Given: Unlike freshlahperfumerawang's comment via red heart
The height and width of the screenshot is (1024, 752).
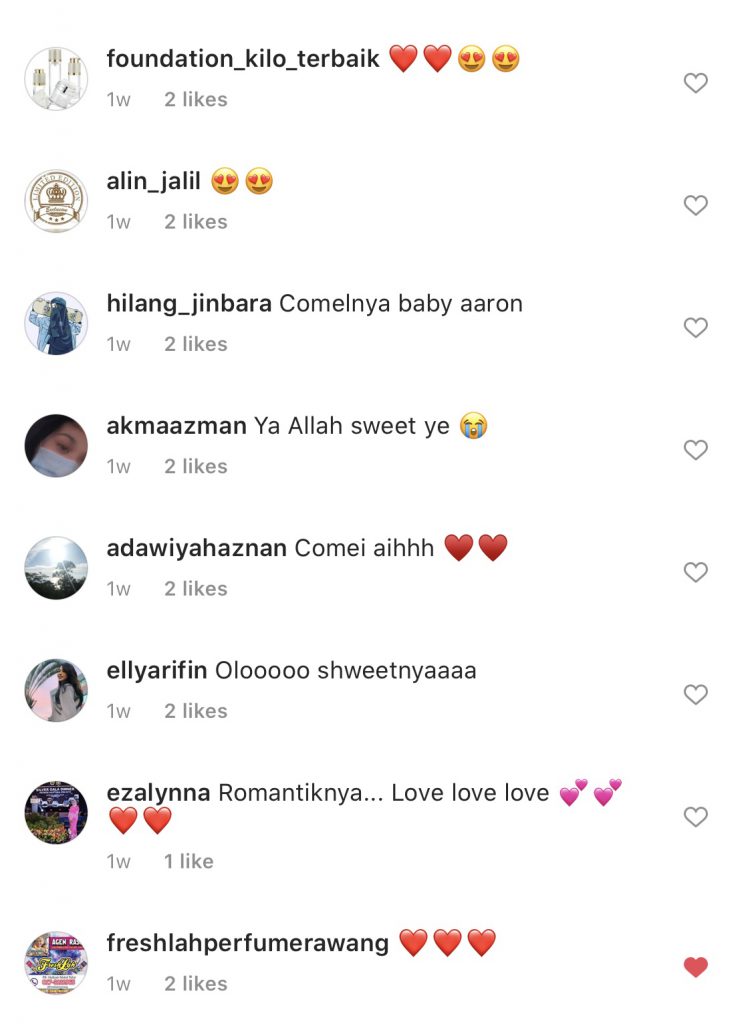Looking at the screenshot, I should (x=695, y=967).
